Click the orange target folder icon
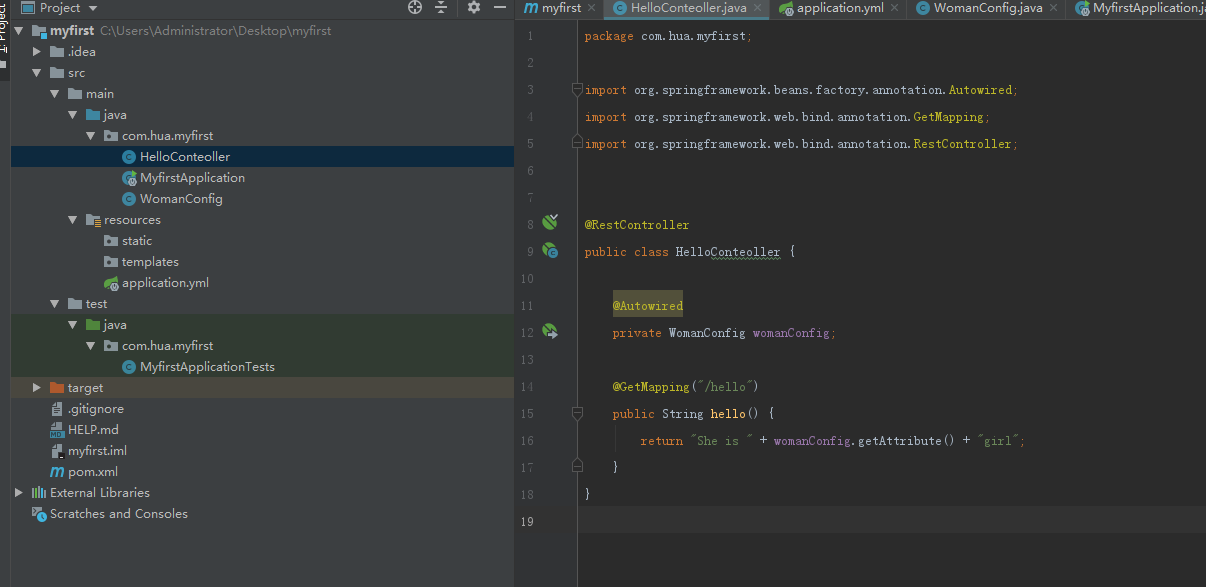This screenshot has height=587, width=1206. (x=58, y=388)
